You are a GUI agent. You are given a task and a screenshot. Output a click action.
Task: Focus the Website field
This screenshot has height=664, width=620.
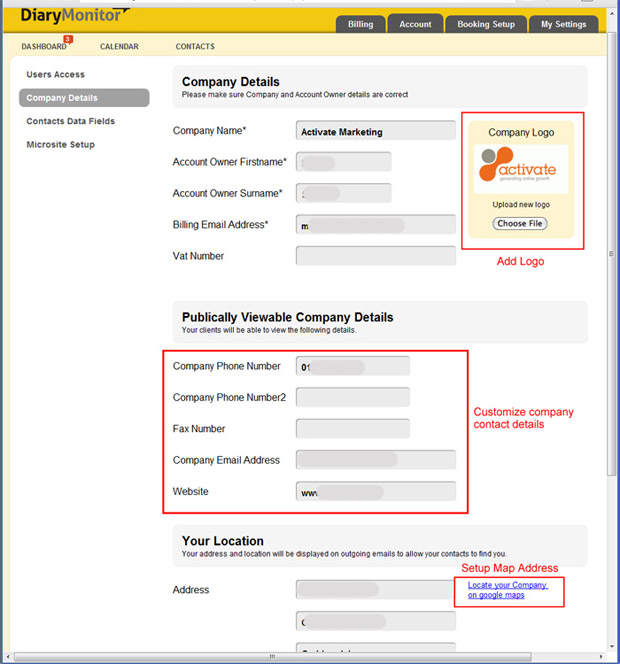(376, 492)
